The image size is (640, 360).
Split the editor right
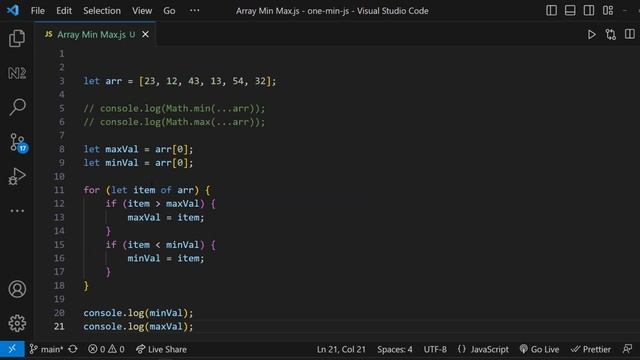(630, 34)
